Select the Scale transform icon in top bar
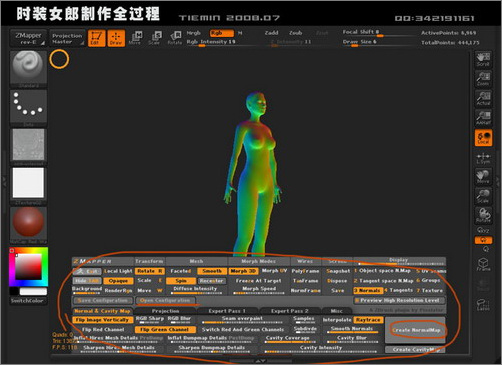Viewport: 502px width, 365px height. pyautogui.click(x=155, y=38)
